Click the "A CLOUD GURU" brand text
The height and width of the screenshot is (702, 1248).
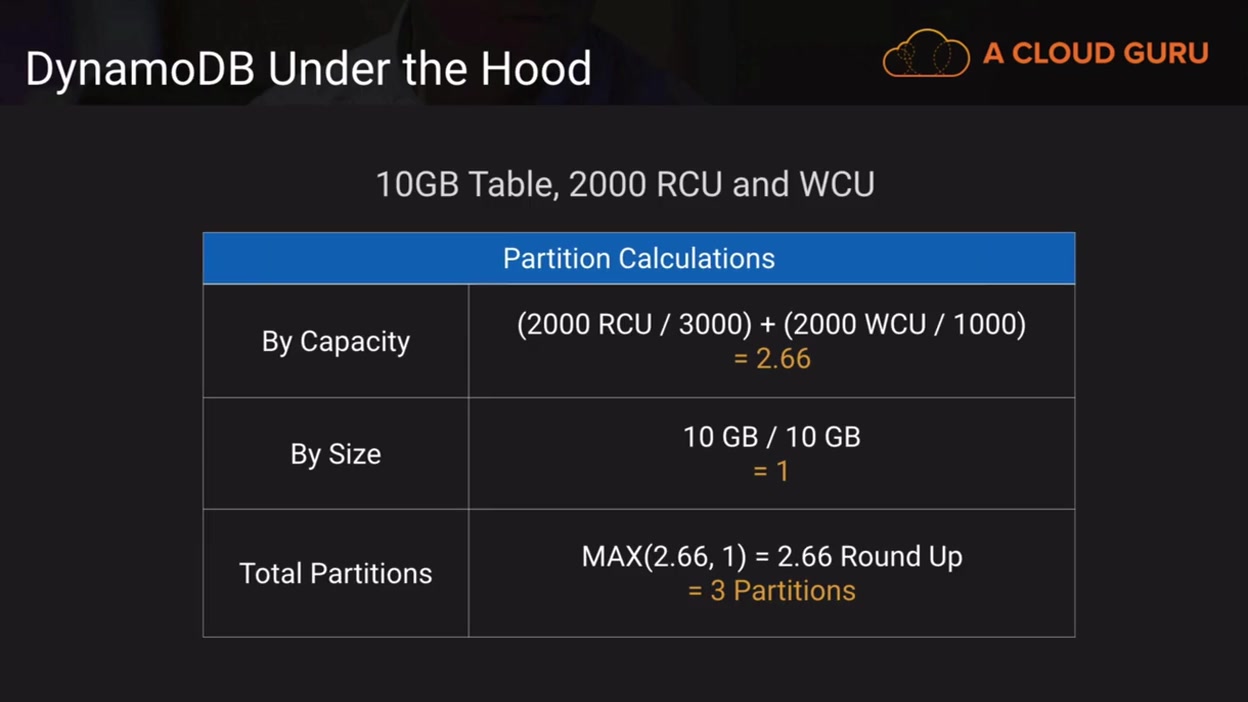point(1096,54)
